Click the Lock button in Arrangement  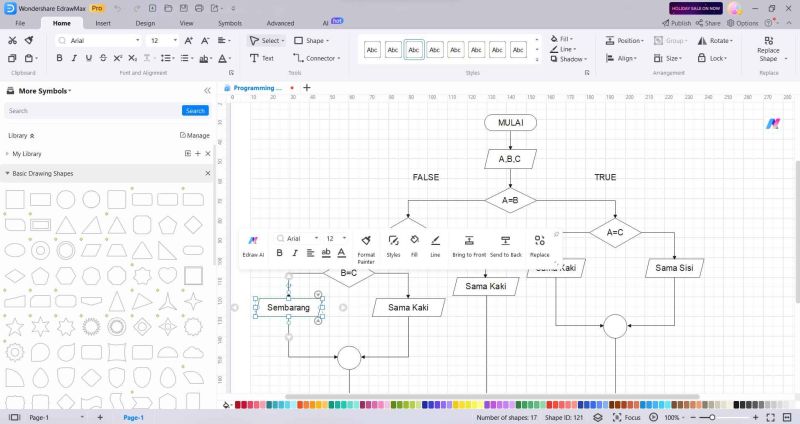click(712, 58)
